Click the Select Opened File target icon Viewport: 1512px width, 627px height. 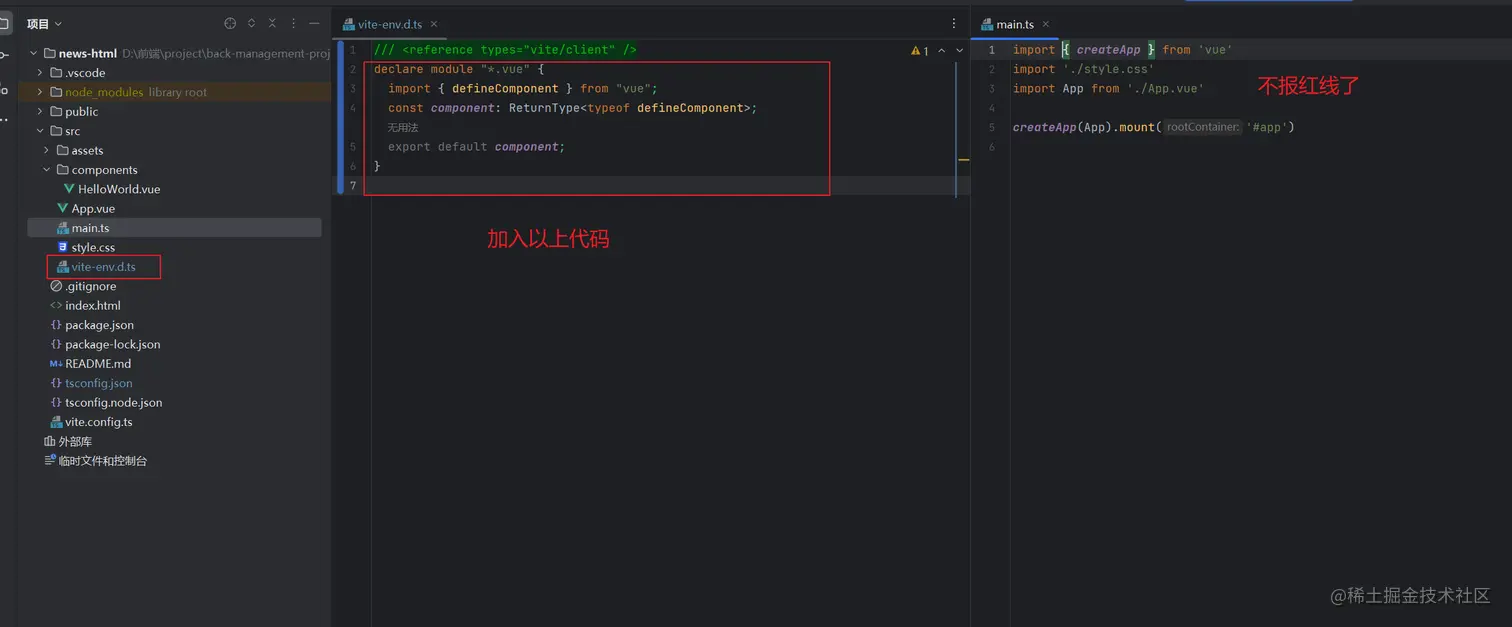coord(230,23)
